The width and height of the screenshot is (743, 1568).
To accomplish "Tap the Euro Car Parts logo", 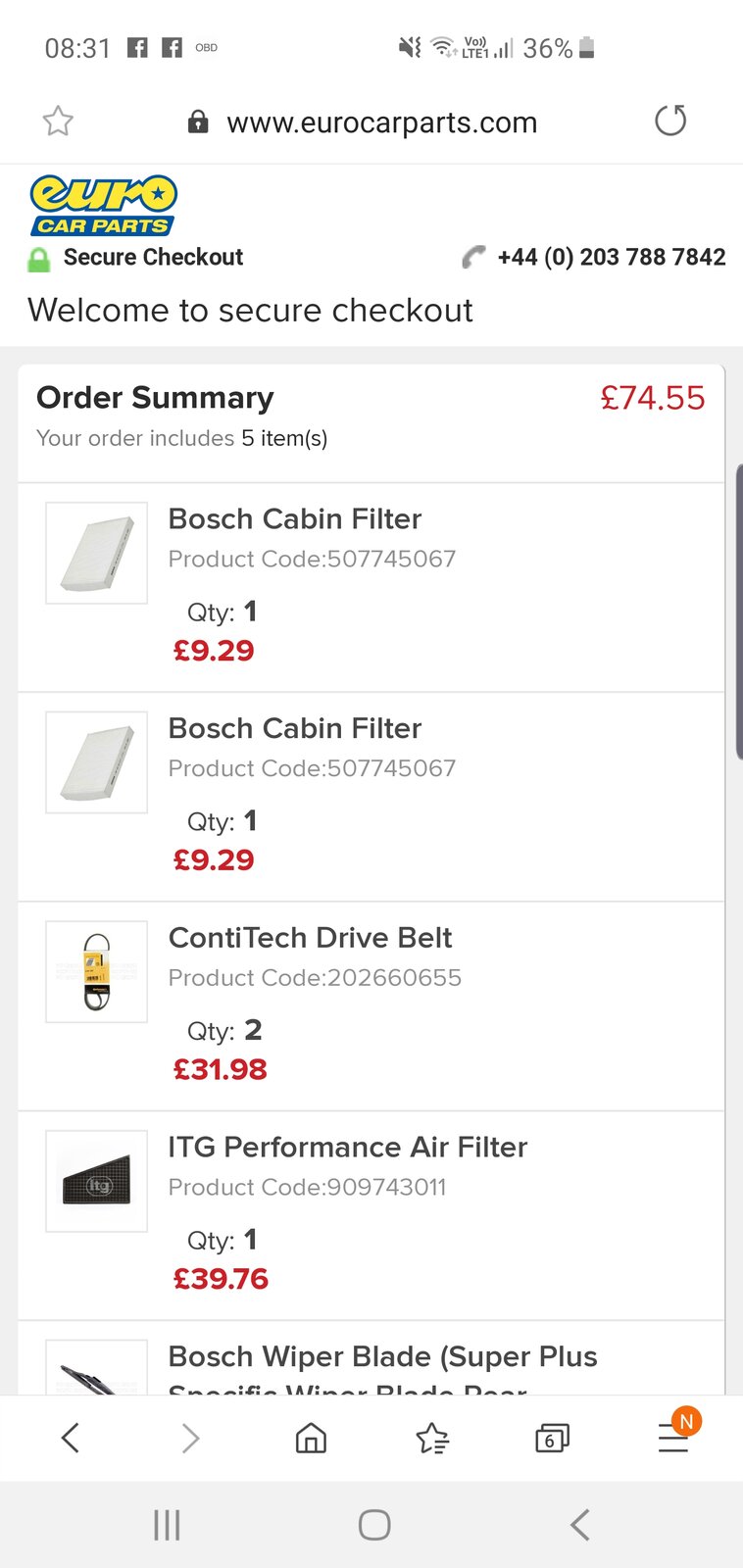I will 103,206.
